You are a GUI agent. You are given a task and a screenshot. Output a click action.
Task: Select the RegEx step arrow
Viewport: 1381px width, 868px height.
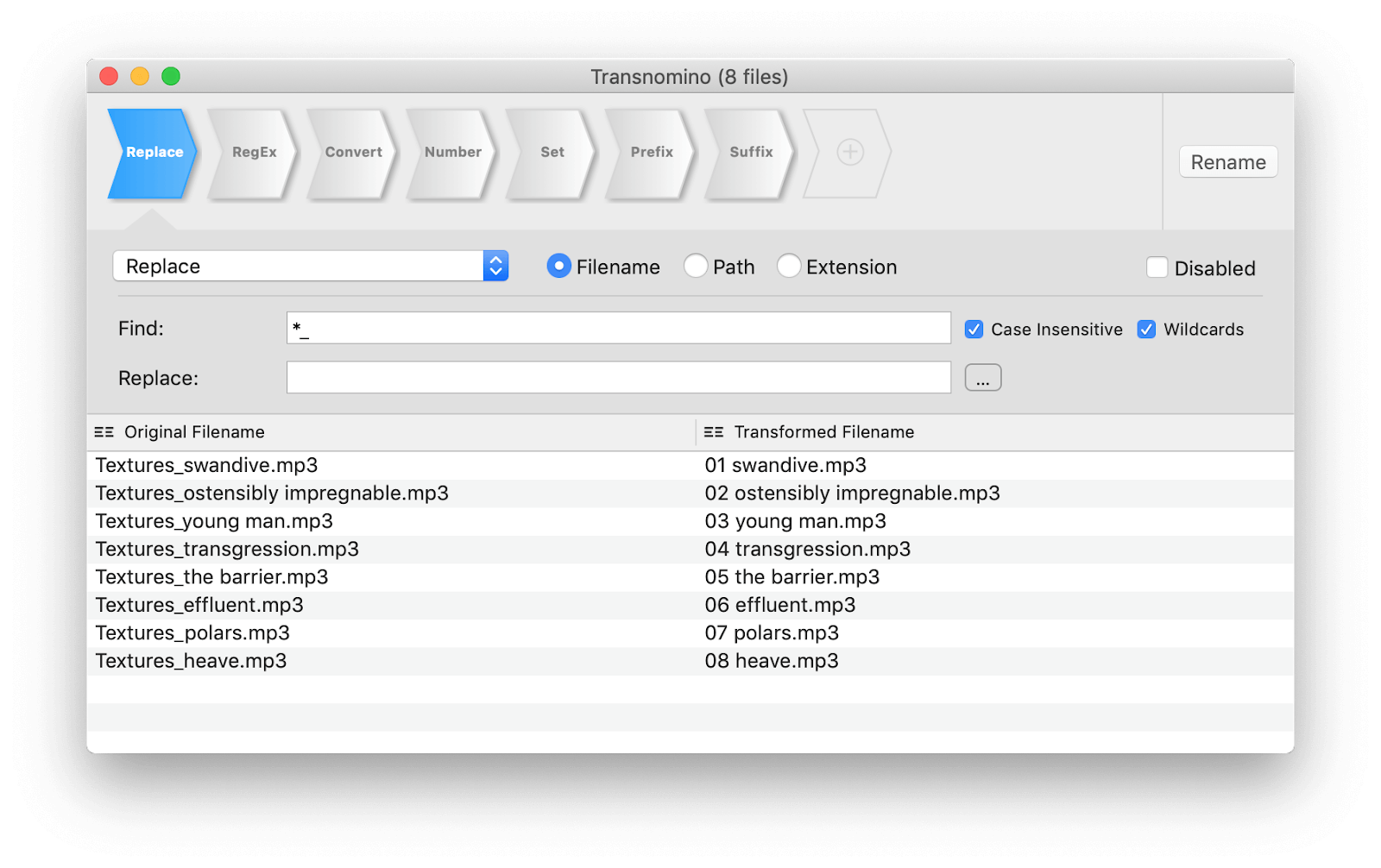tap(253, 153)
